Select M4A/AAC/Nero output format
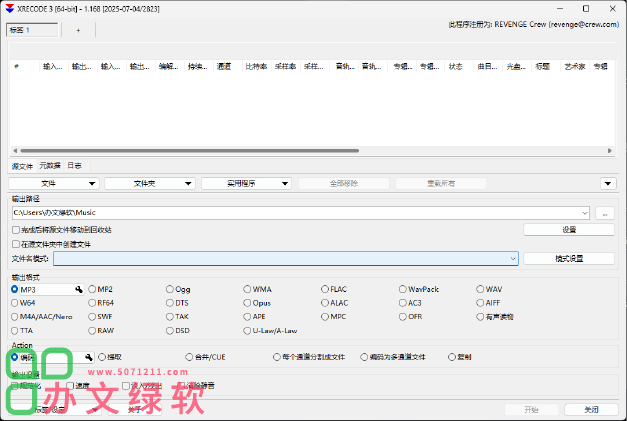The image size is (627, 421). pyautogui.click(x=42, y=317)
